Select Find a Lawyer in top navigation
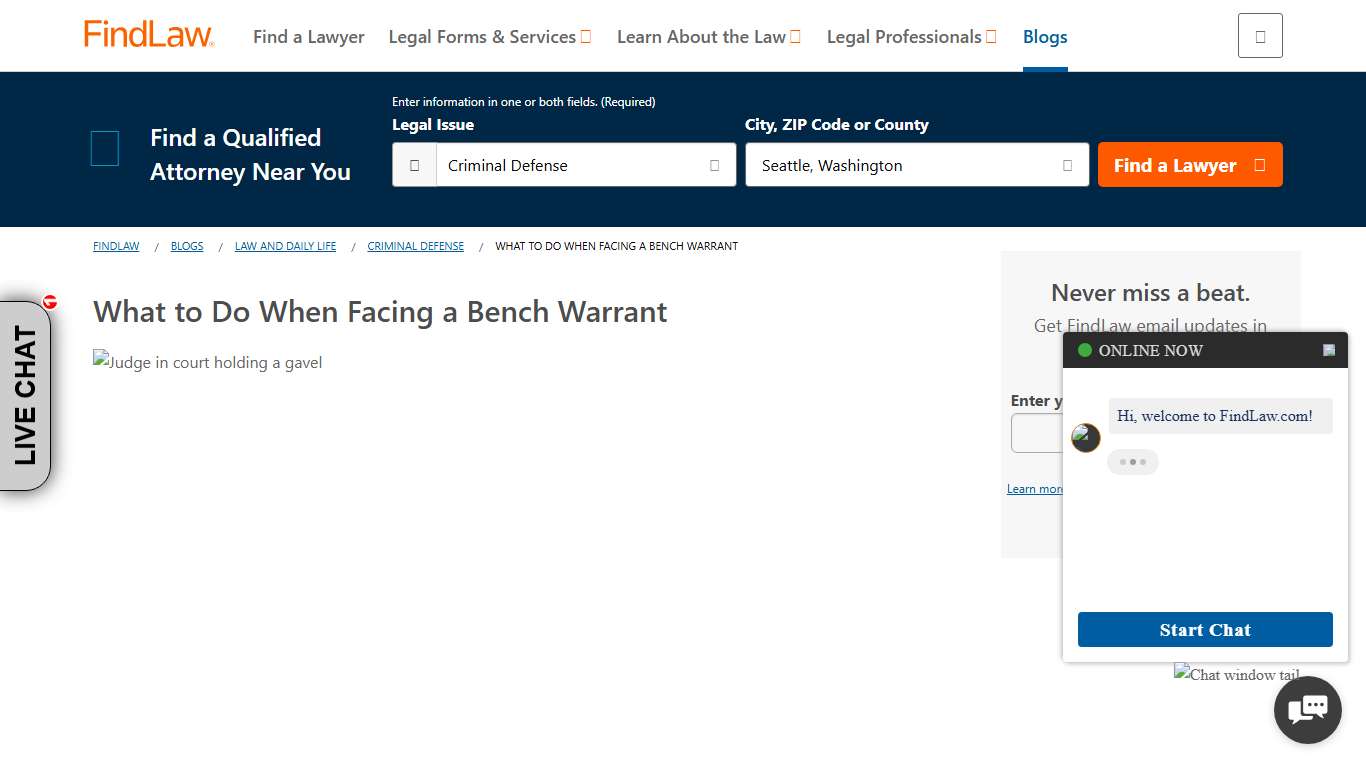Viewport: 1366px width, 768px height. [x=308, y=37]
